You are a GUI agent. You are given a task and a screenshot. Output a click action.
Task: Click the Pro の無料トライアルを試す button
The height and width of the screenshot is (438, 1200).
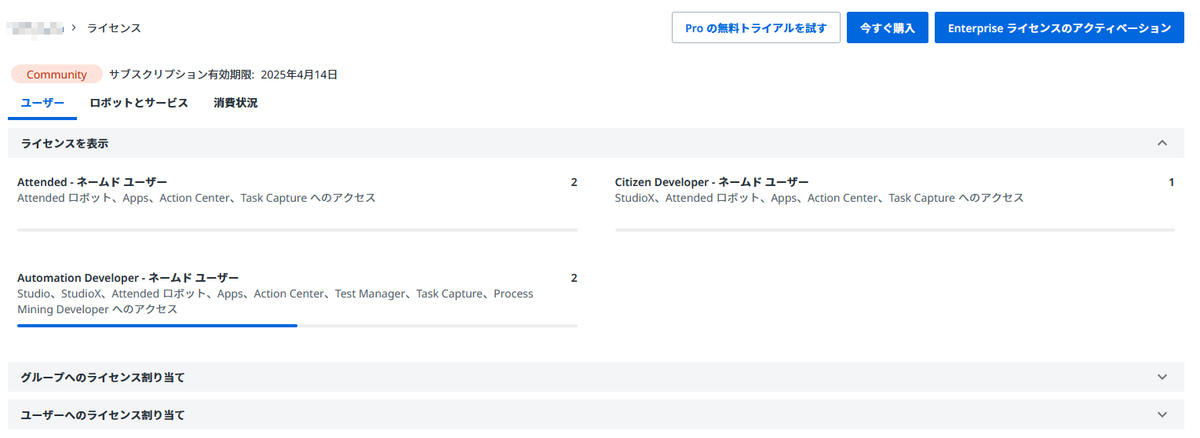tap(756, 28)
